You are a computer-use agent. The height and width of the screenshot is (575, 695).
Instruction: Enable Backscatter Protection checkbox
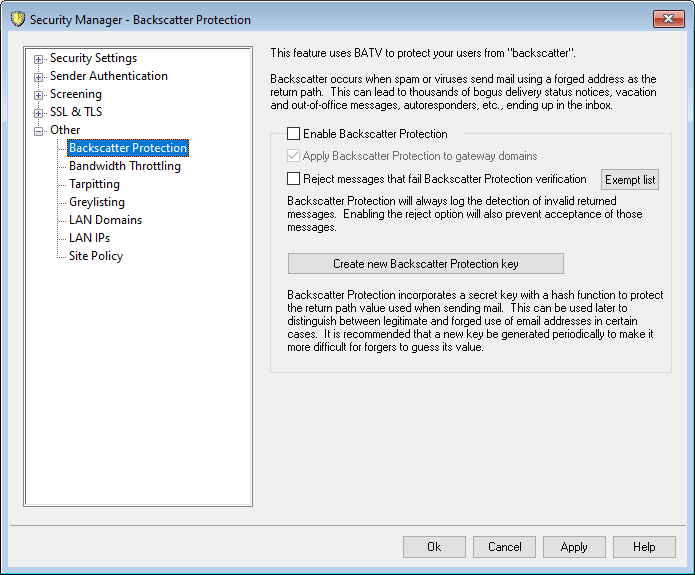[x=293, y=133]
